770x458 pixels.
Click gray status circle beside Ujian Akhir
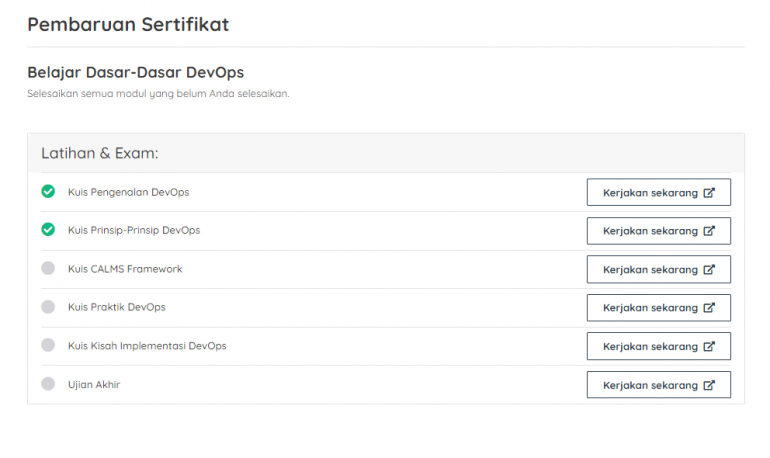point(48,384)
